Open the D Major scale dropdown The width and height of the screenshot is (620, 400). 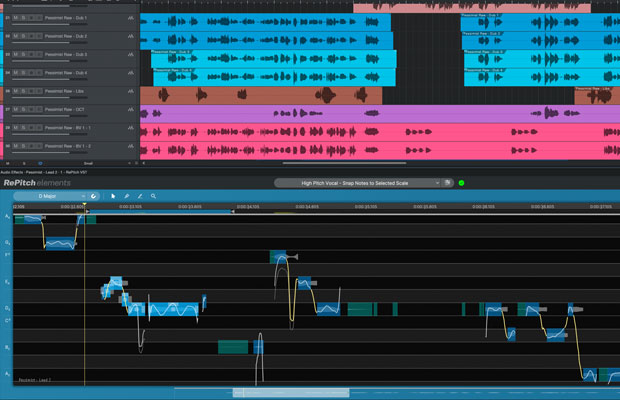pyautogui.click(x=47, y=196)
